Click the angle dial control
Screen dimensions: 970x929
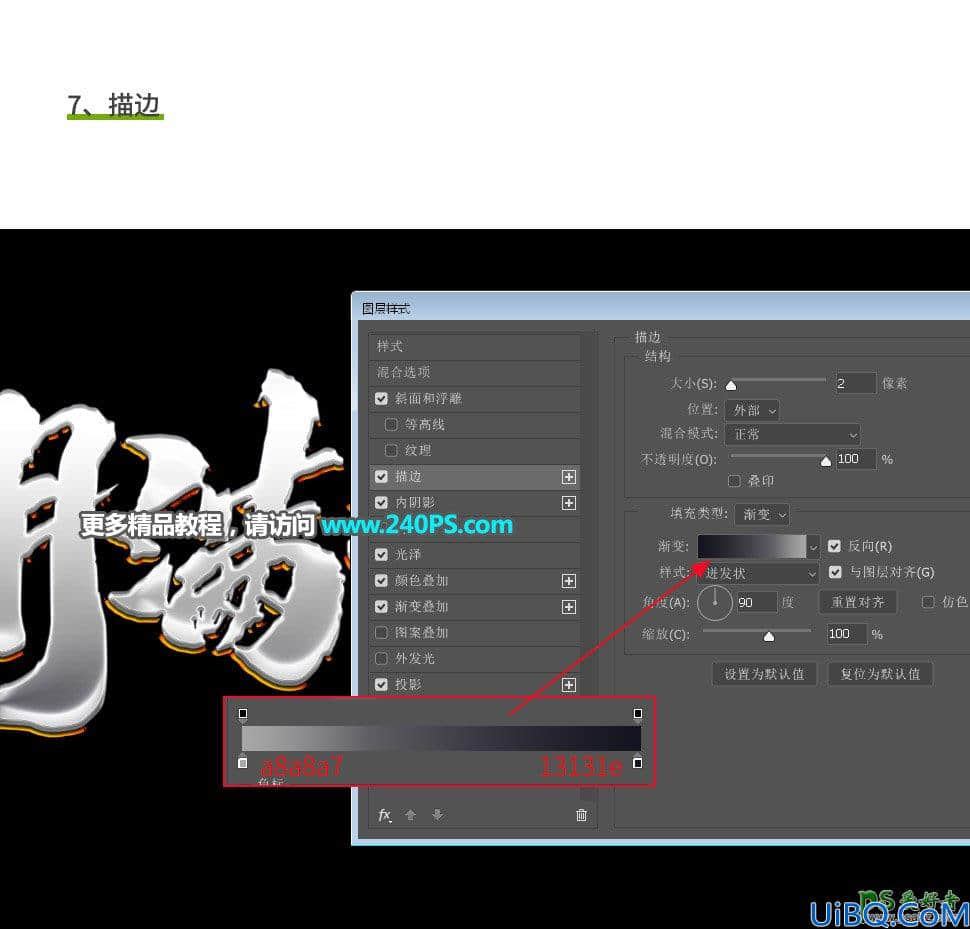pyautogui.click(x=715, y=602)
